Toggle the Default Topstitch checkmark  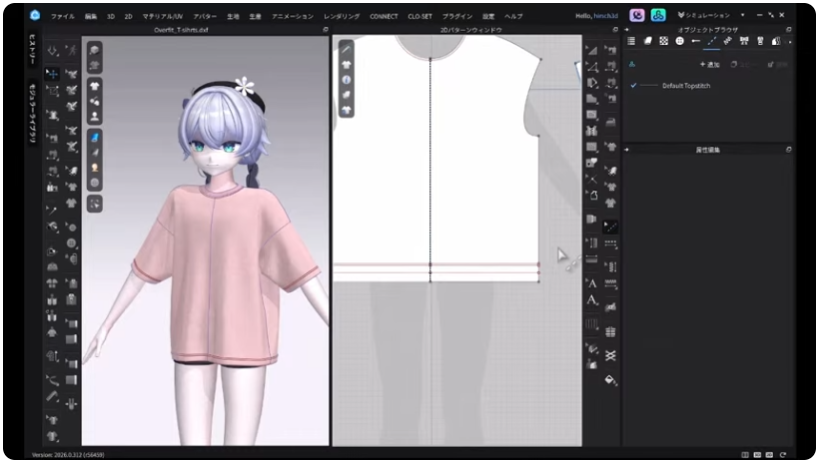point(633,86)
